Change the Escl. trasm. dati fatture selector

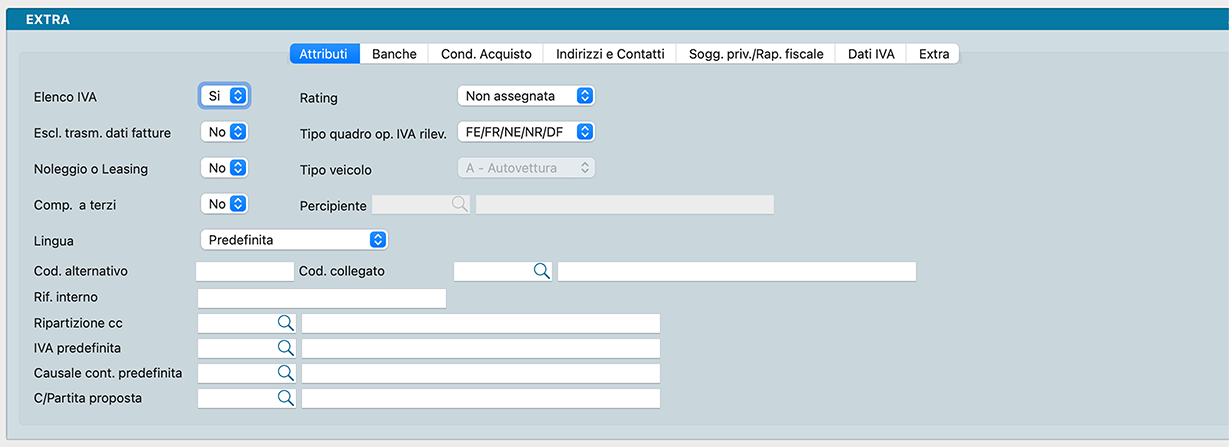225,132
